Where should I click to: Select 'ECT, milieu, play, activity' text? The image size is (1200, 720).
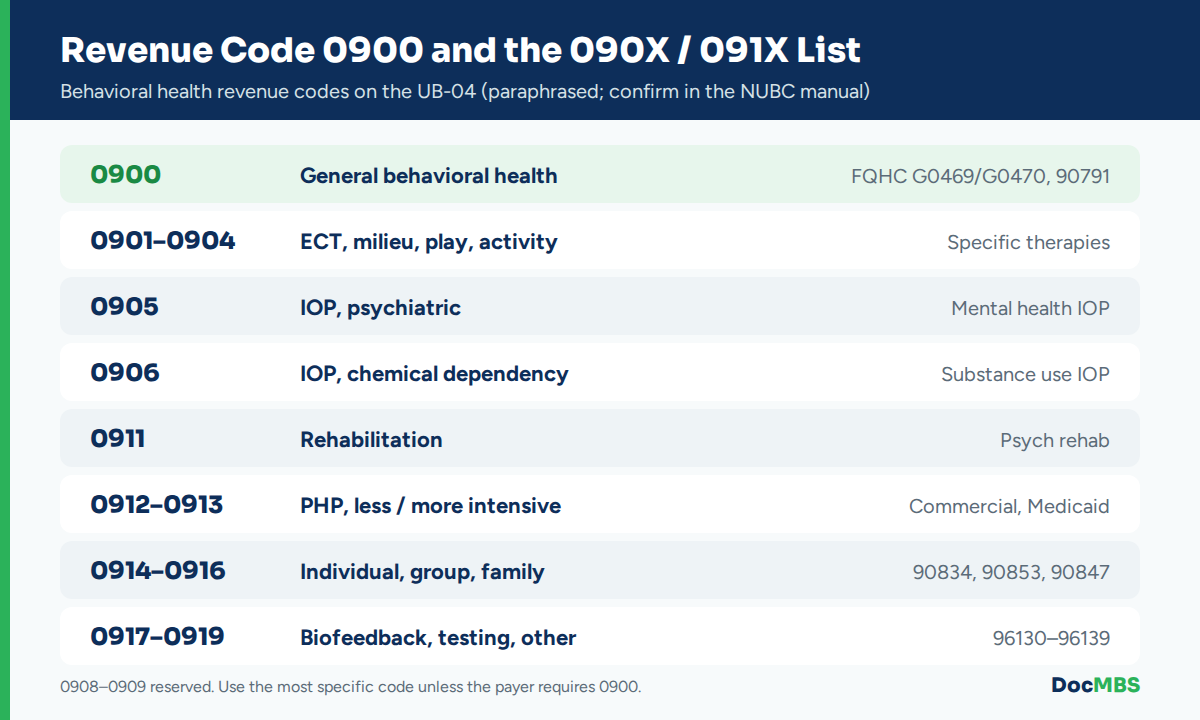point(429,242)
